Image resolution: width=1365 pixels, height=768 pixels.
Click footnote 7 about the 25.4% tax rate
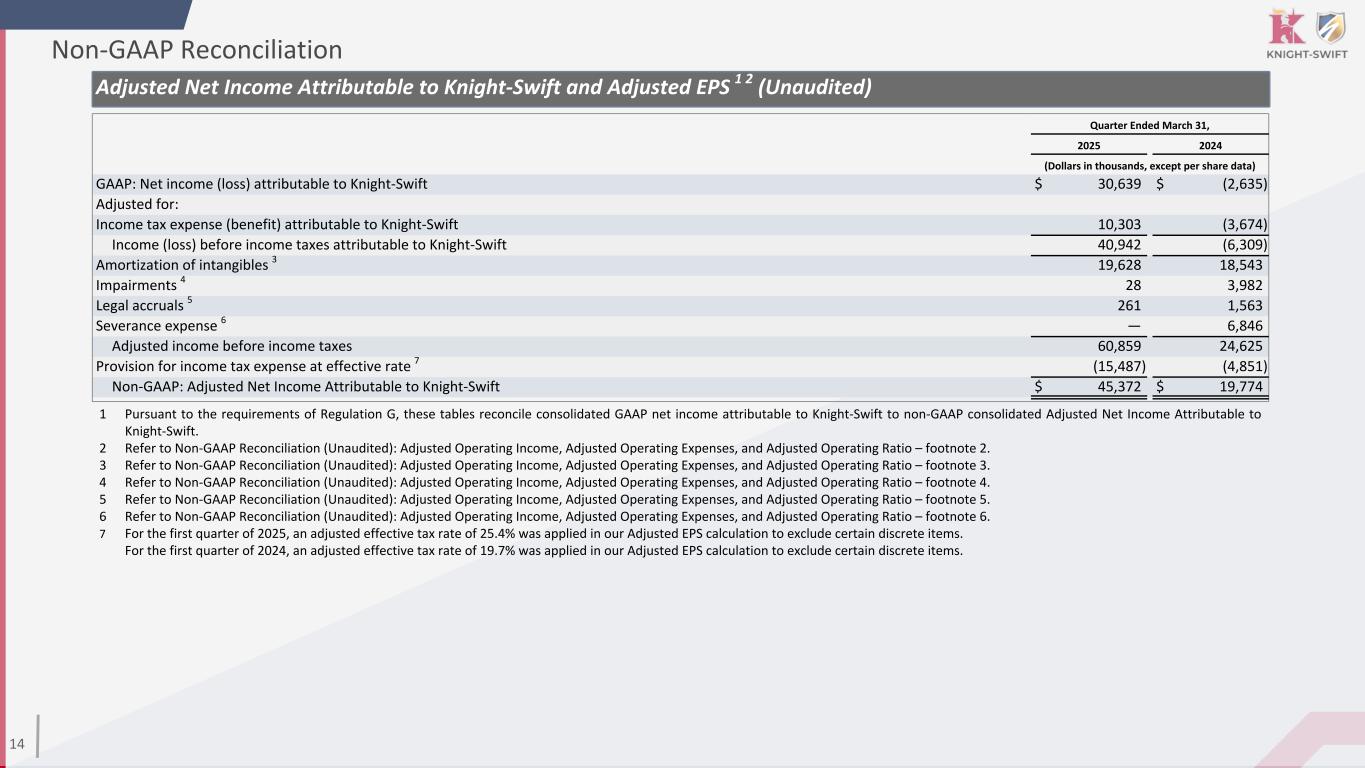click(x=543, y=533)
